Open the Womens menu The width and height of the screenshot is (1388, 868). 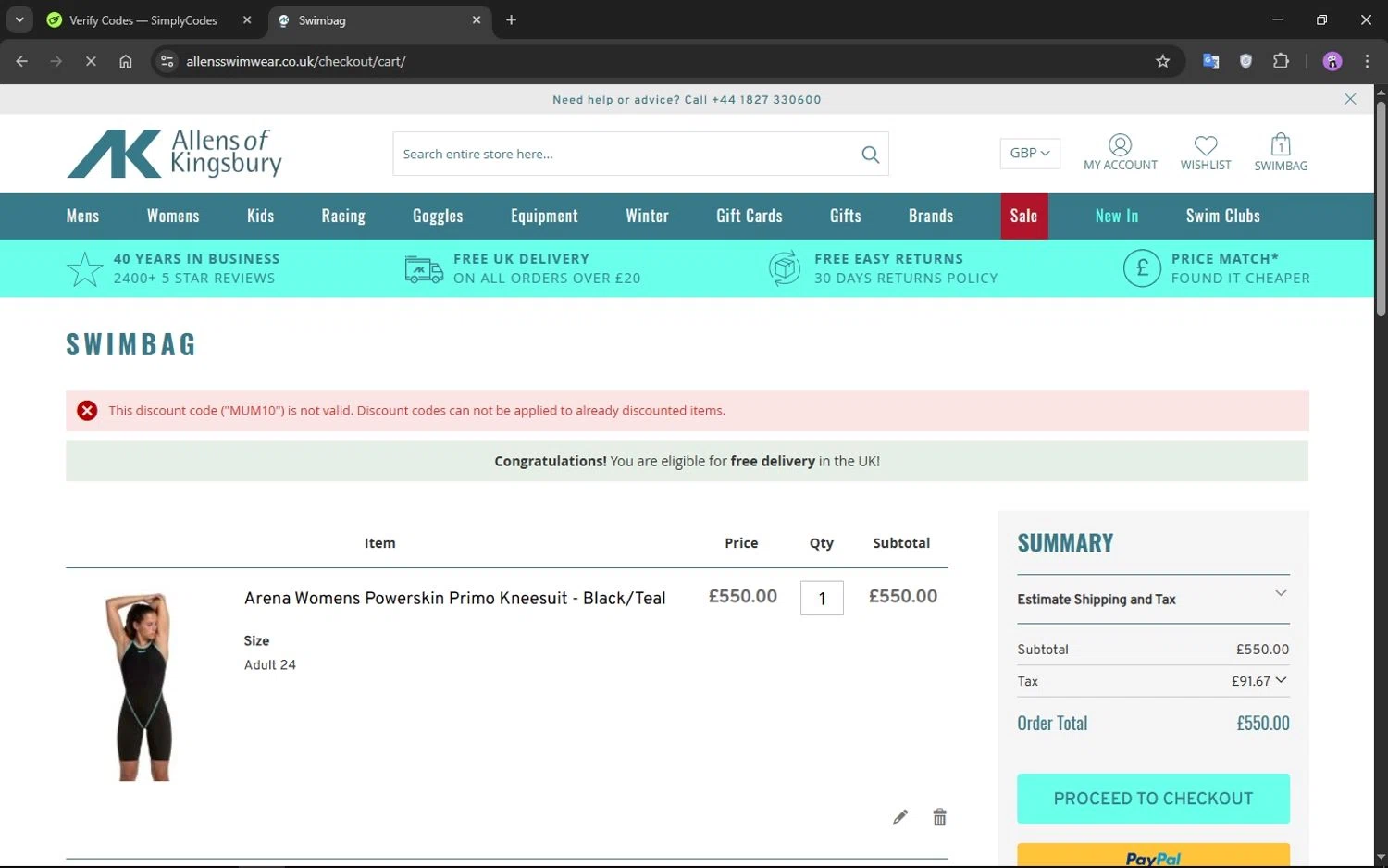(x=173, y=216)
